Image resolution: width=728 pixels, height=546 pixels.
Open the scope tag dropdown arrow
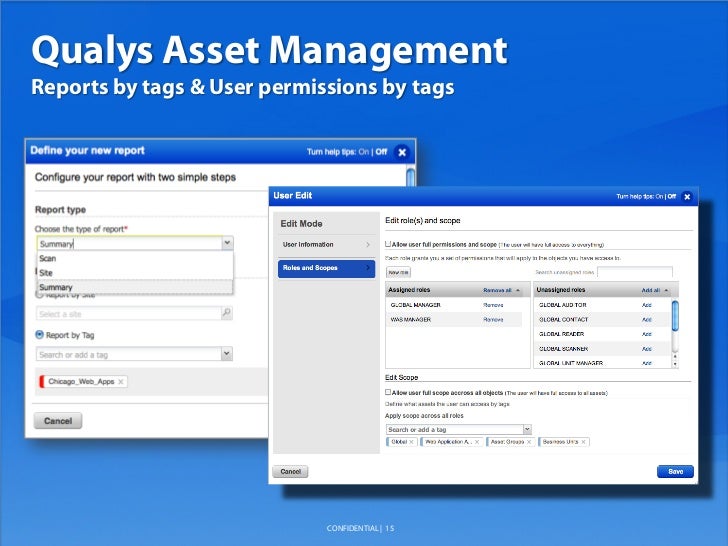tap(527, 429)
